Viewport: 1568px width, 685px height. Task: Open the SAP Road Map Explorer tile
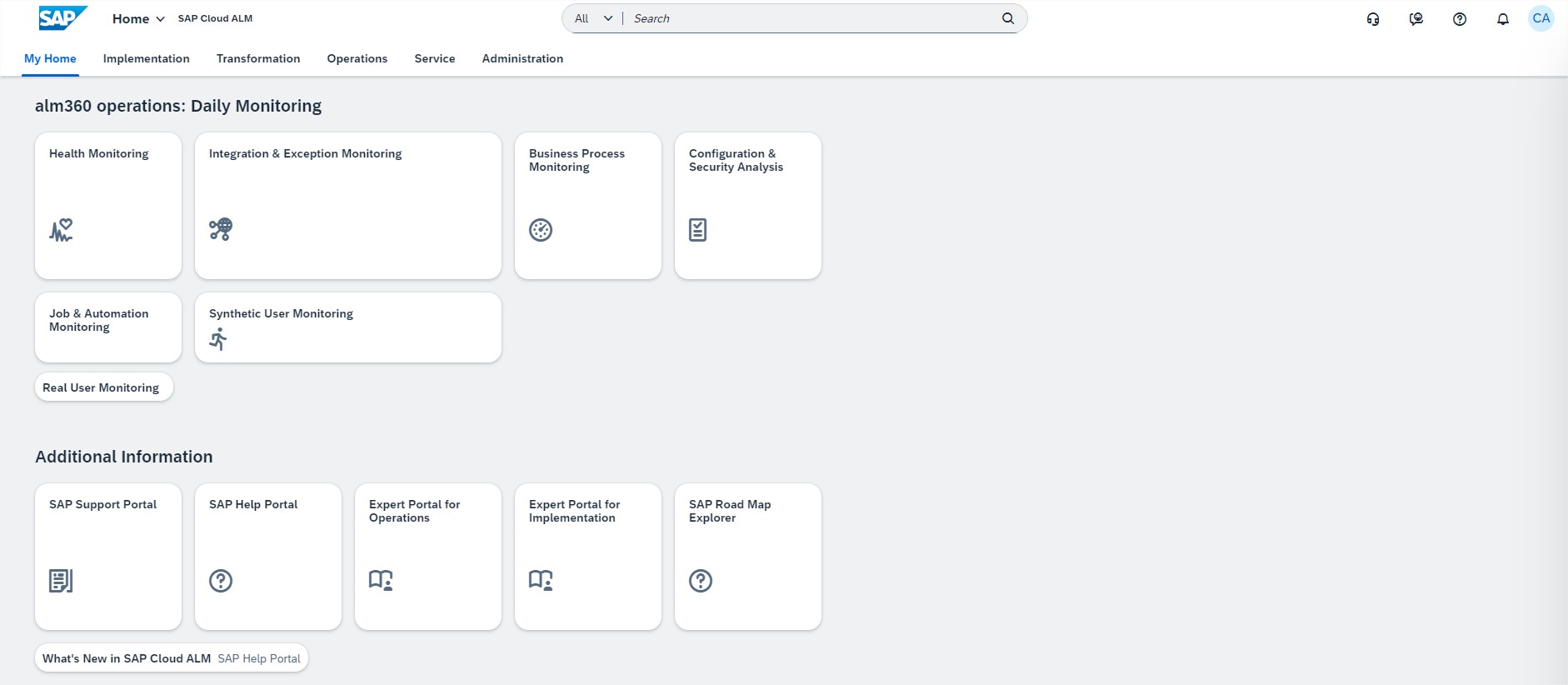747,556
